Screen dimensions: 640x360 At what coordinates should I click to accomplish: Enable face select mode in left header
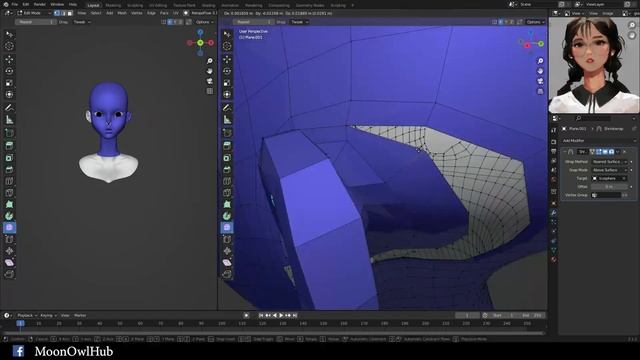click(x=70, y=13)
